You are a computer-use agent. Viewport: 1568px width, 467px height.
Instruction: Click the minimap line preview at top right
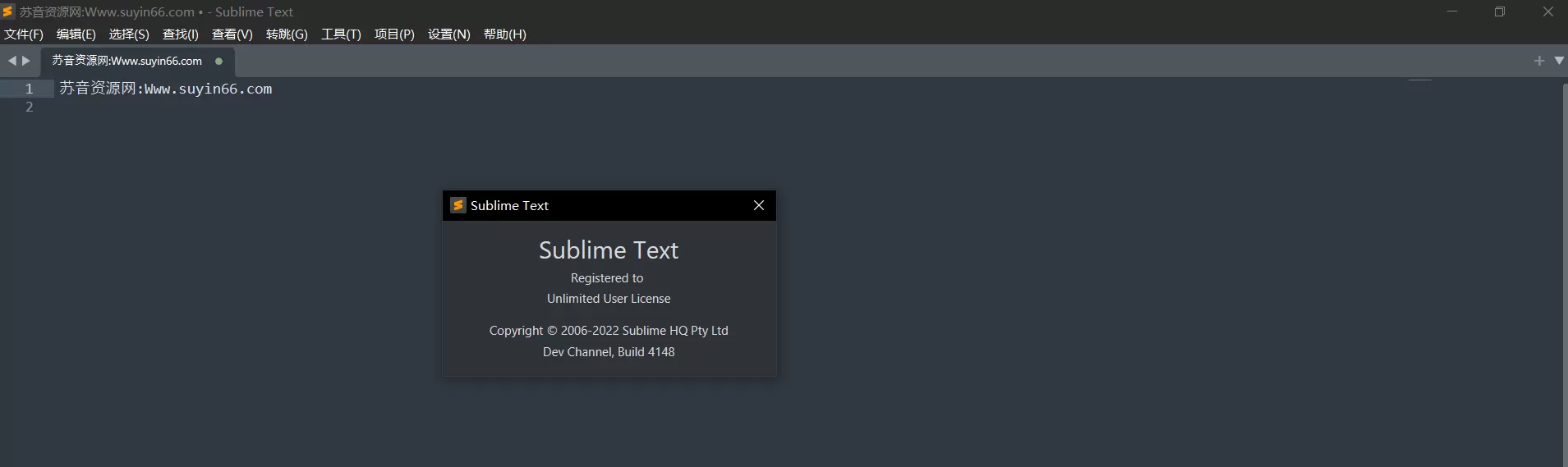tap(1419, 80)
